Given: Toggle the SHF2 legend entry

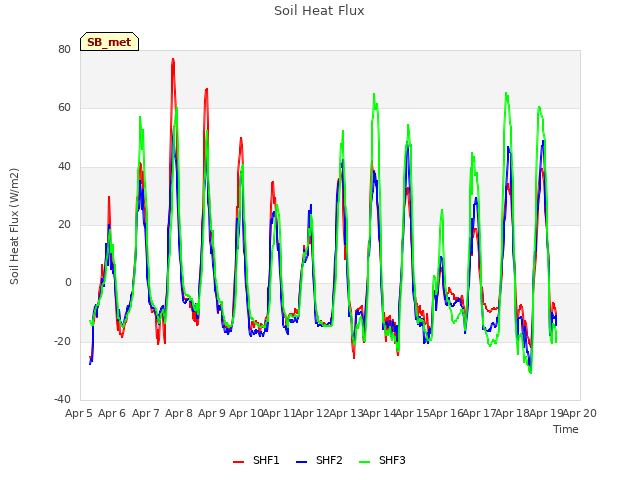Looking at the screenshot, I should [x=319, y=460].
